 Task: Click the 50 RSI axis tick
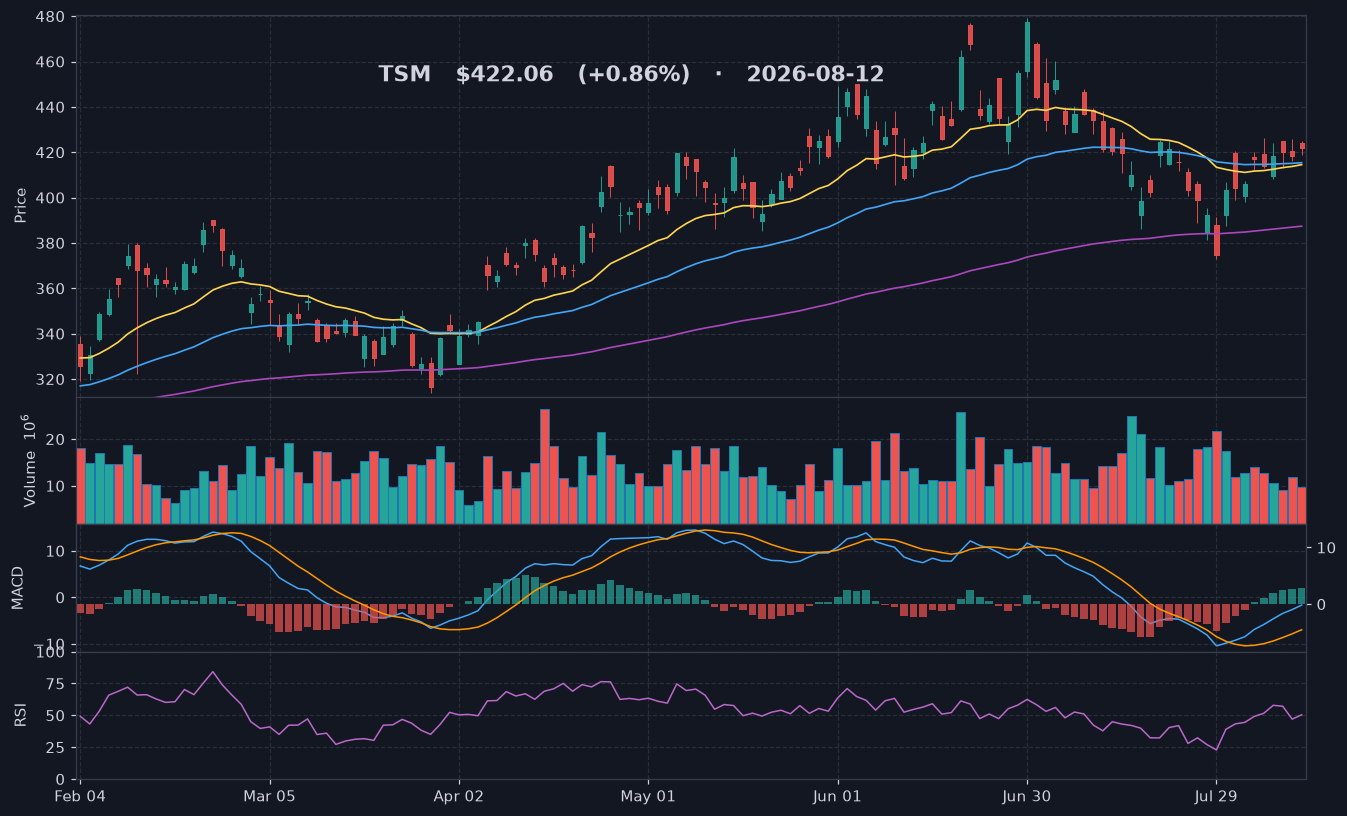coord(56,716)
